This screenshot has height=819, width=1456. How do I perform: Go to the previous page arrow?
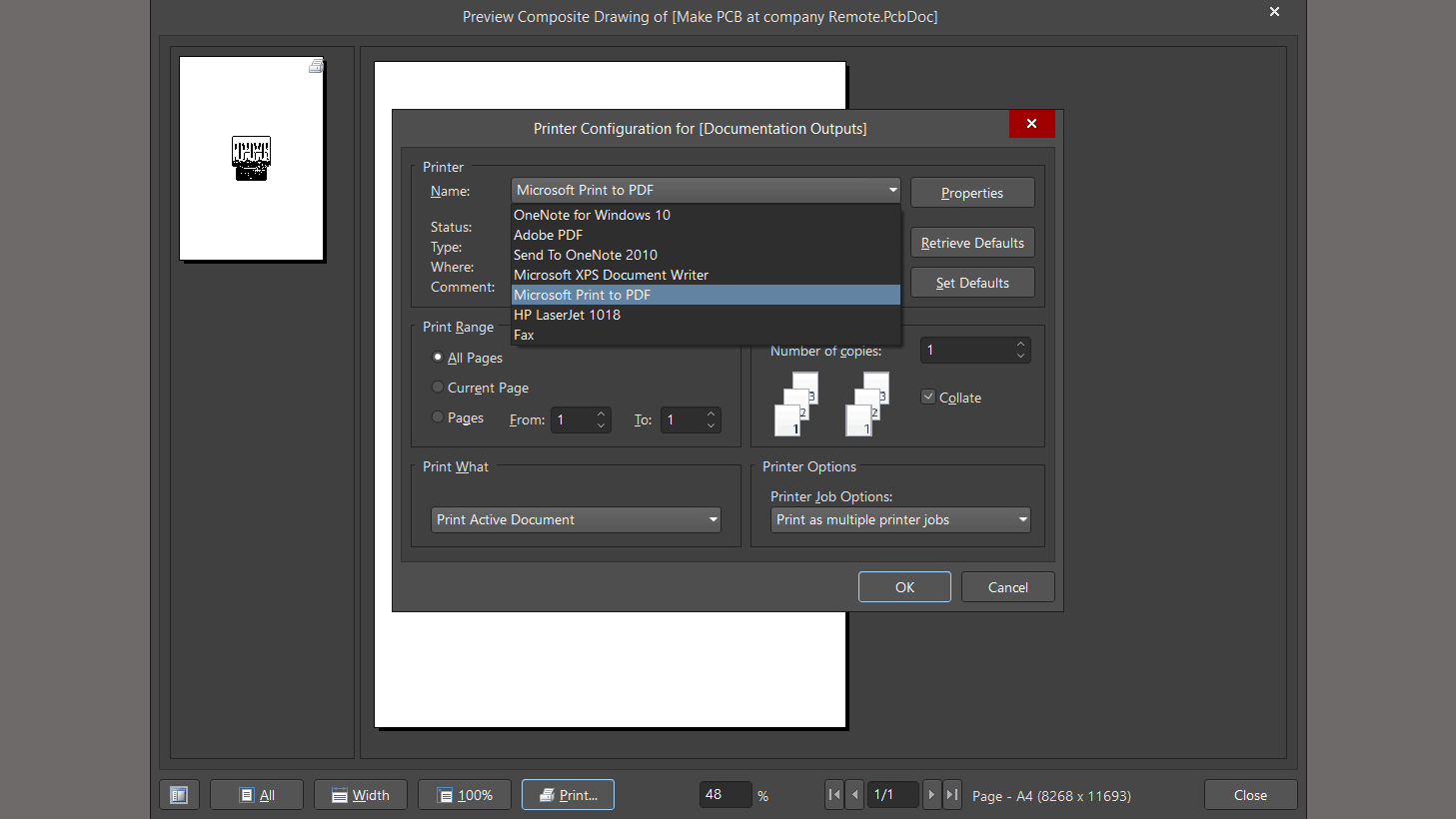point(854,795)
